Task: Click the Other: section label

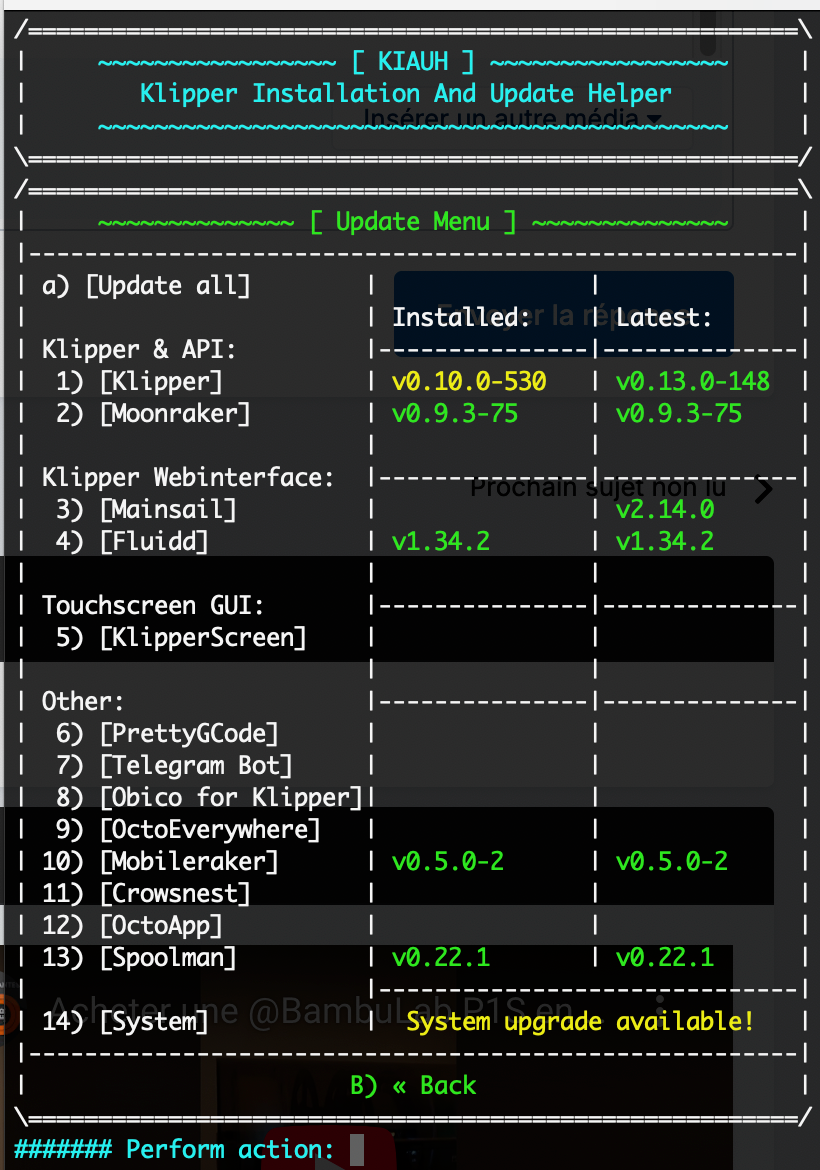Action: [83, 701]
